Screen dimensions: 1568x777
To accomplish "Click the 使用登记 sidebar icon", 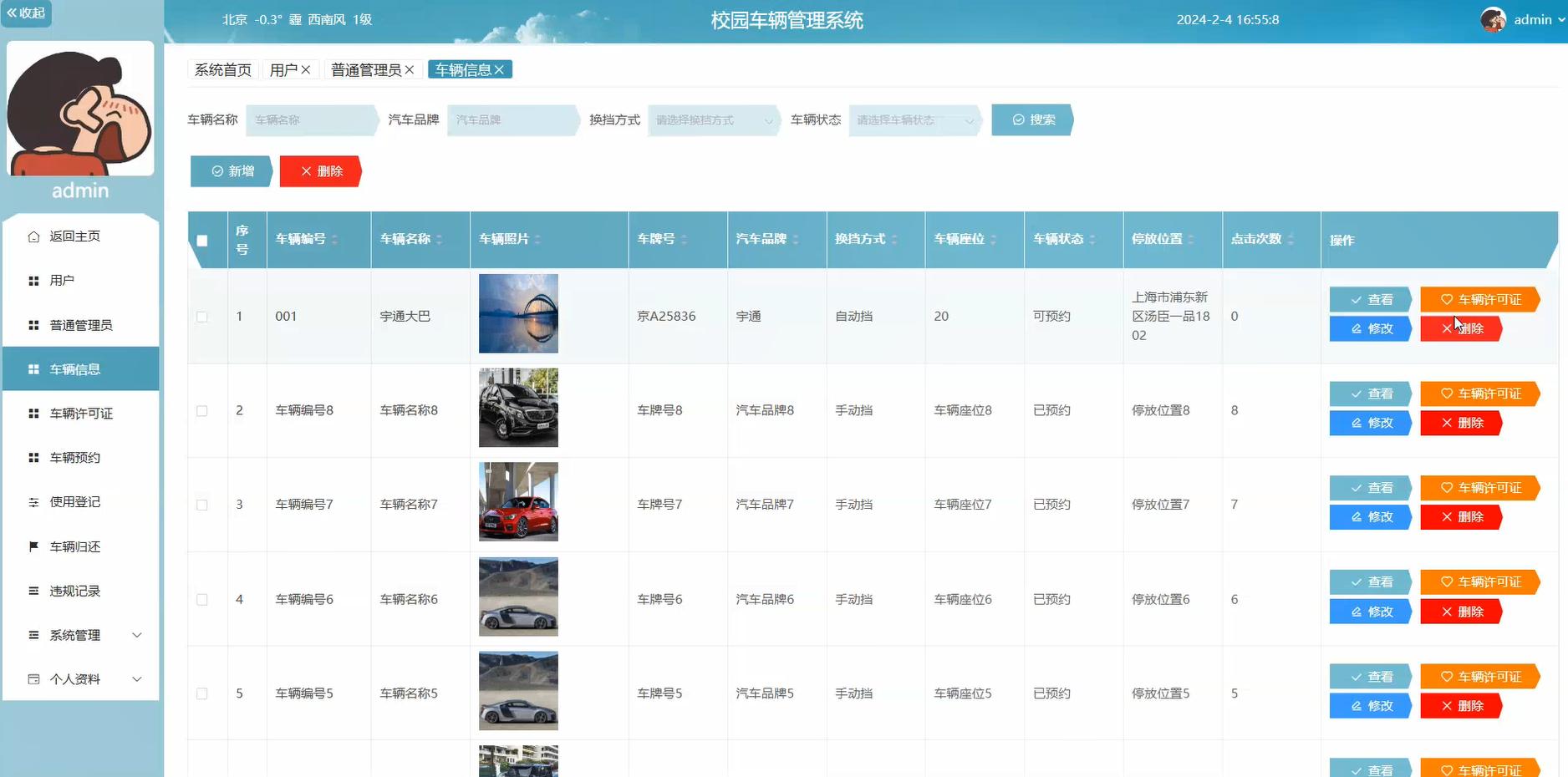I will [33, 502].
